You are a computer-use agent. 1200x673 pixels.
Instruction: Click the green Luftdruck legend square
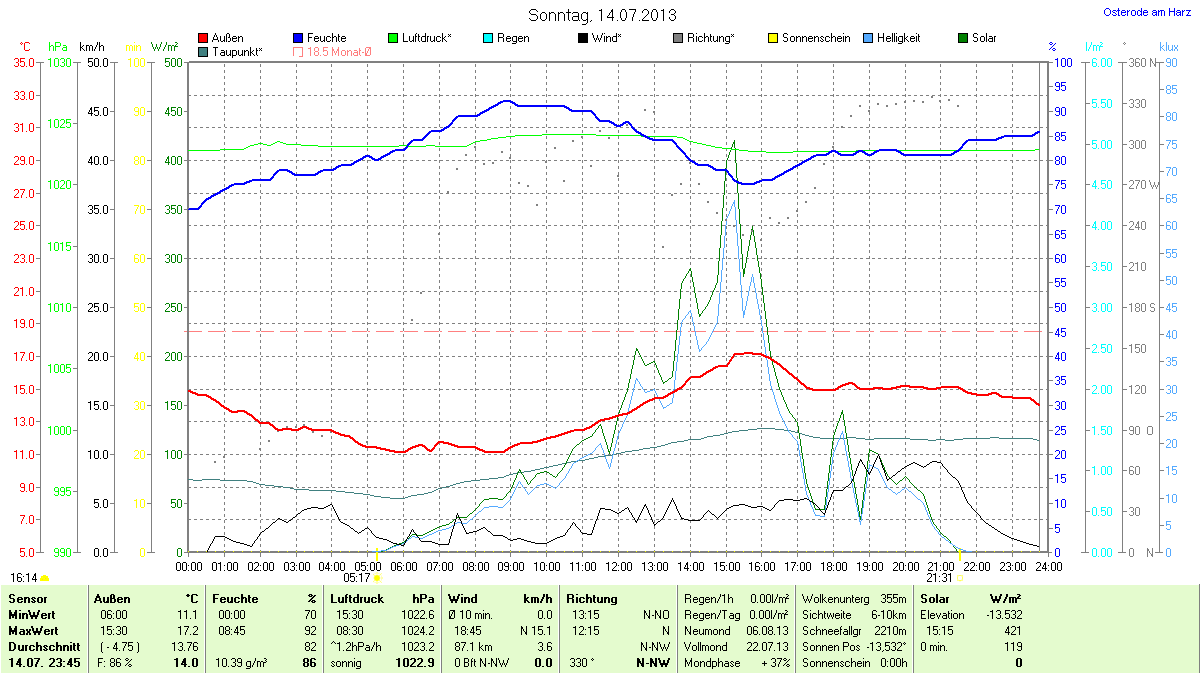394,38
